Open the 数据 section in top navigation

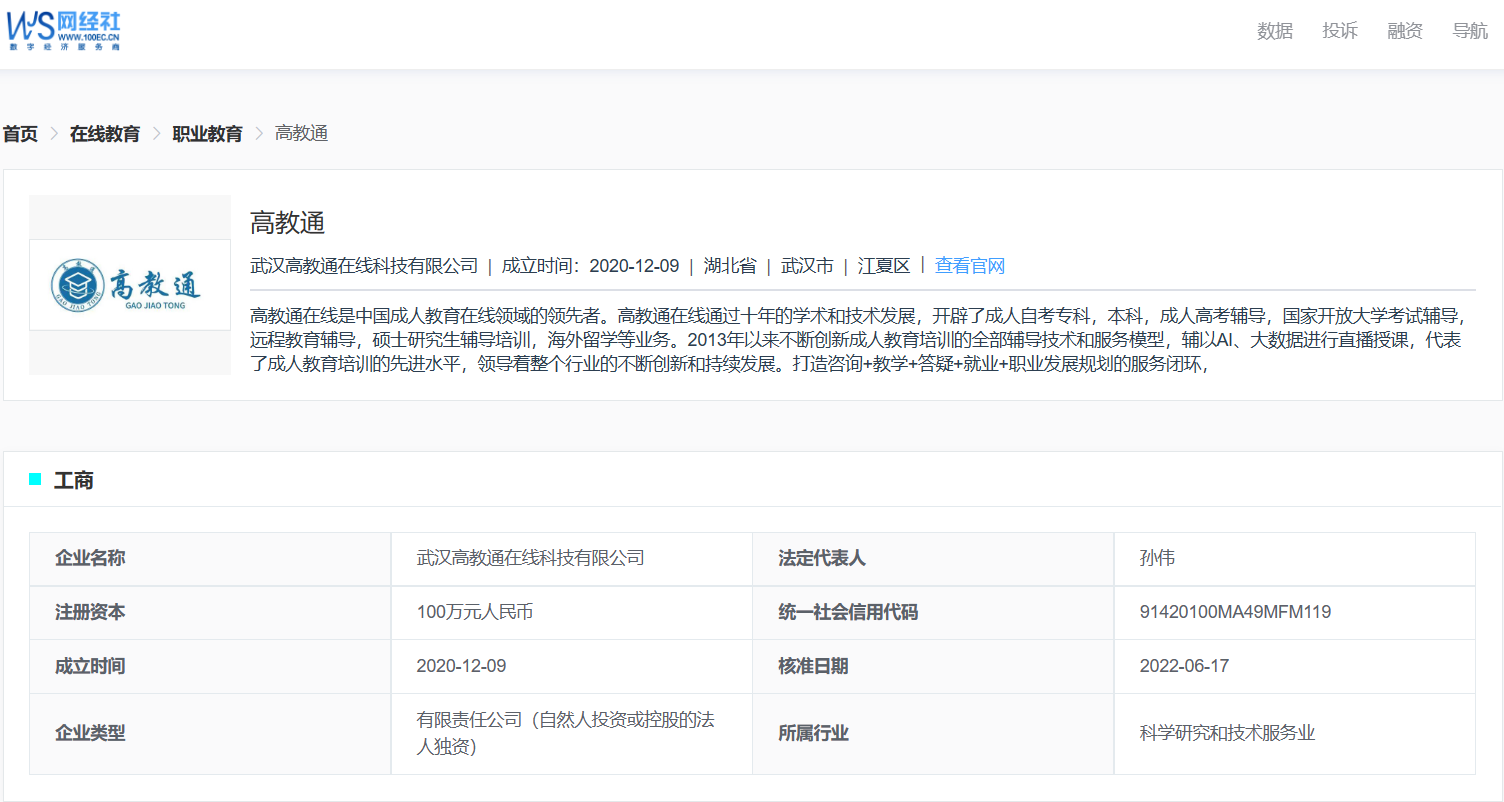[x=1274, y=31]
